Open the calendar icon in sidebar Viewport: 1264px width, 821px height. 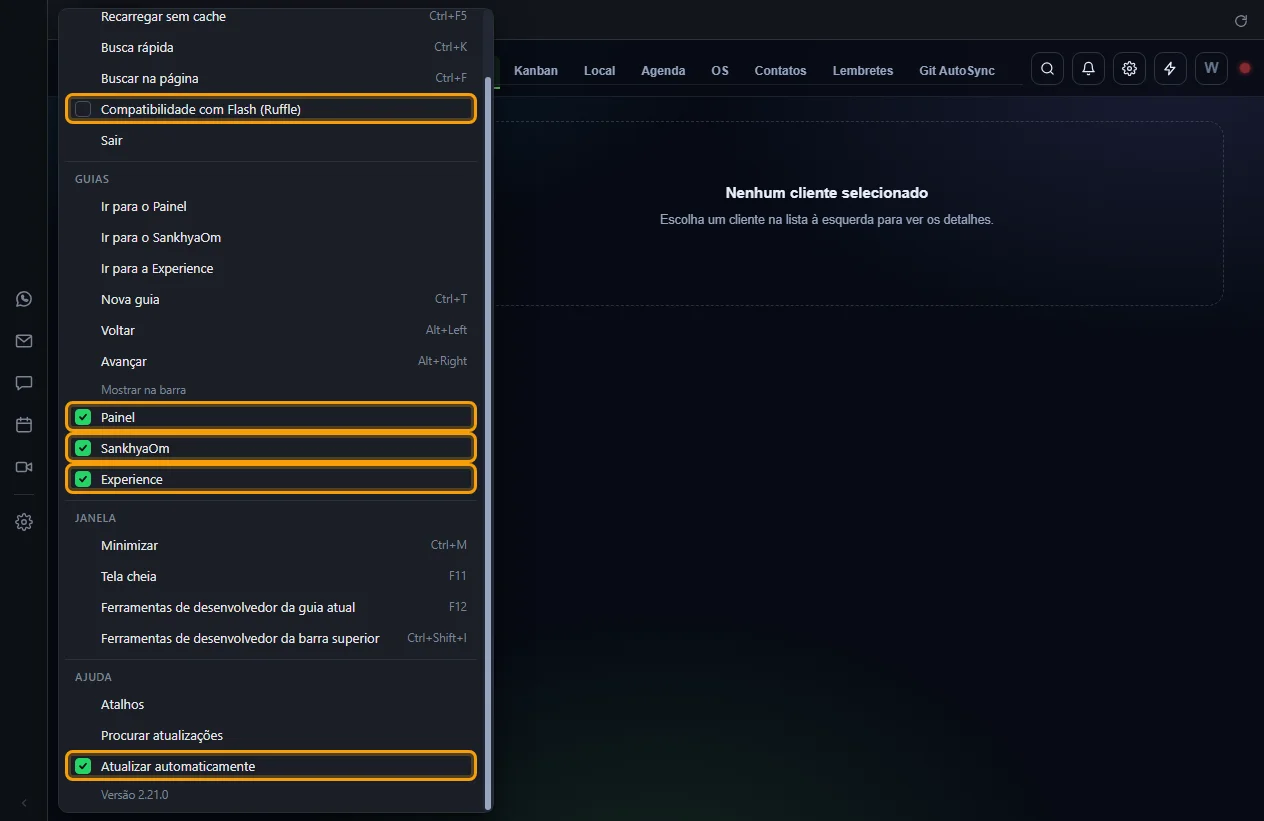point(24,425)
